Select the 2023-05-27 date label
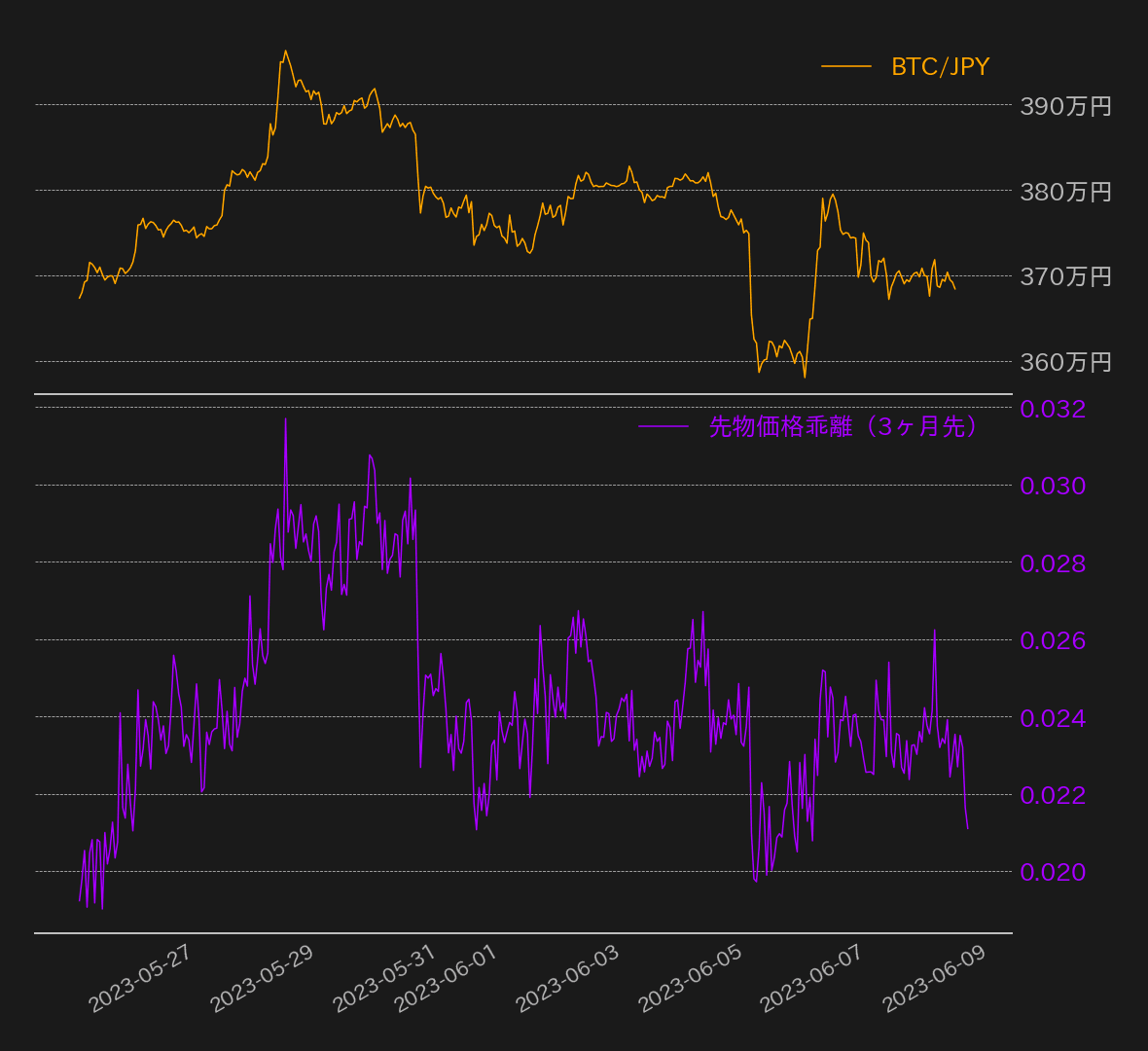This screenshot has height=1051, width=1148. (x=140, y=978)
